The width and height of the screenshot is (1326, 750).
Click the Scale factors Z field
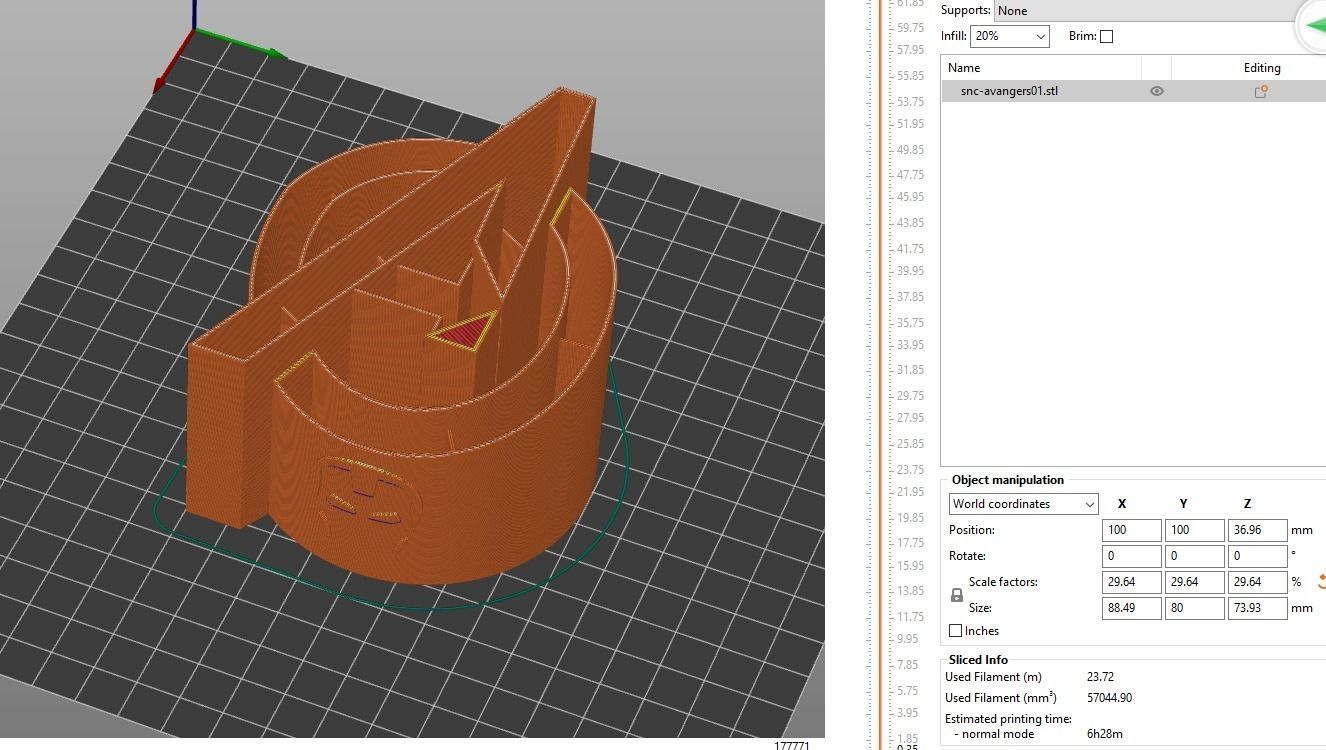coord(1257,582)
